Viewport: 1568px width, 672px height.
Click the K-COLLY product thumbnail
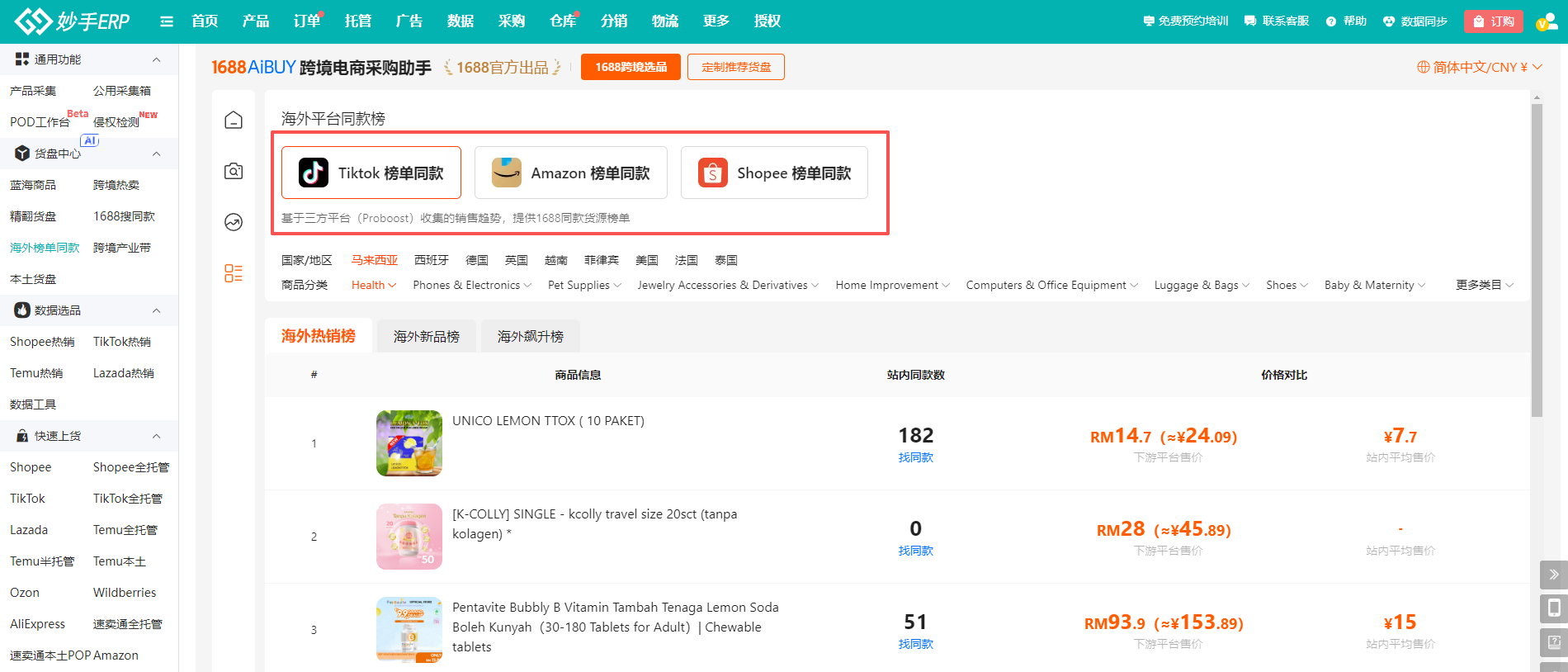pos(409,537)
